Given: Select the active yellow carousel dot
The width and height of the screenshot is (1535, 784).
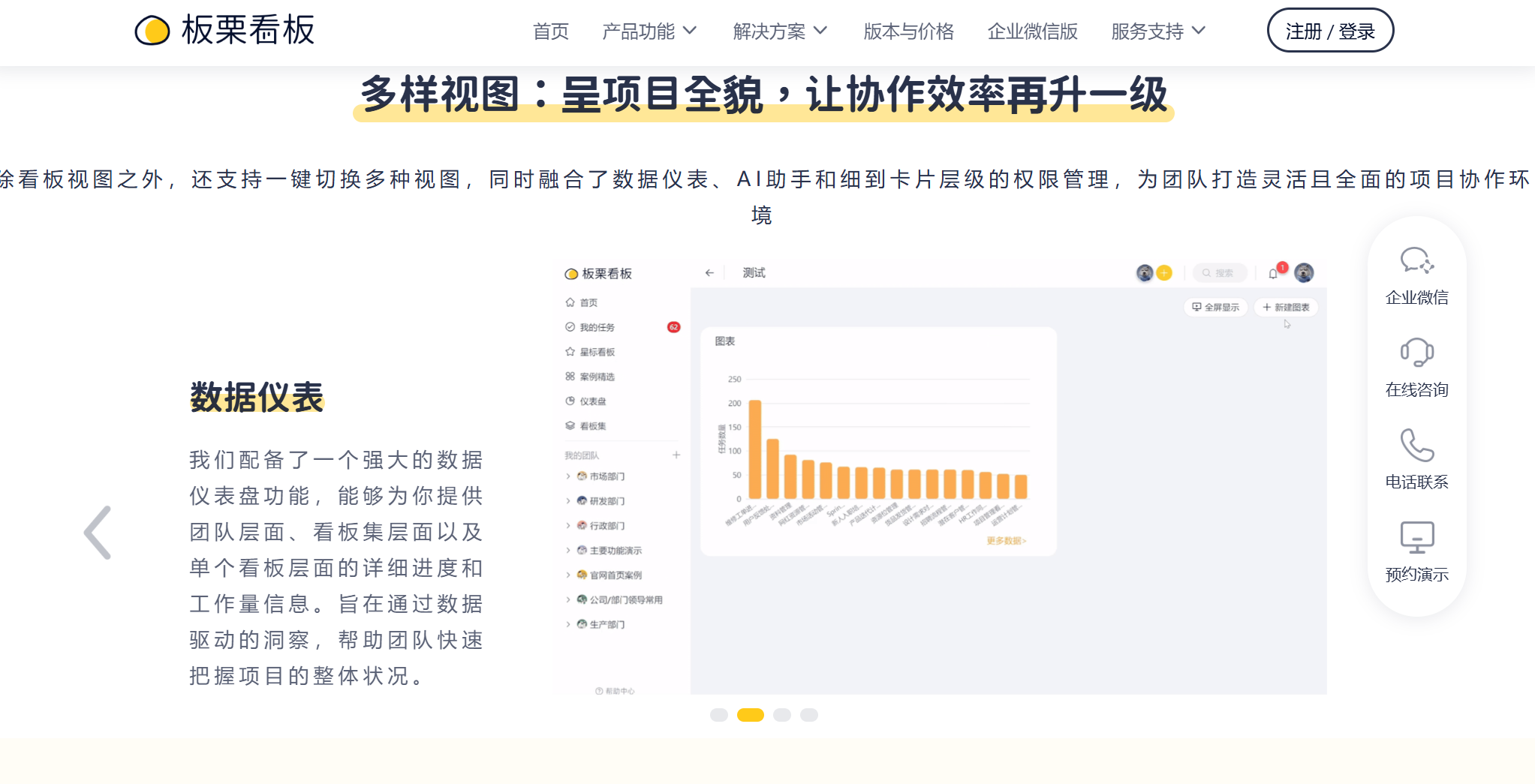Looking at the screenshot, I should [751, 715].
